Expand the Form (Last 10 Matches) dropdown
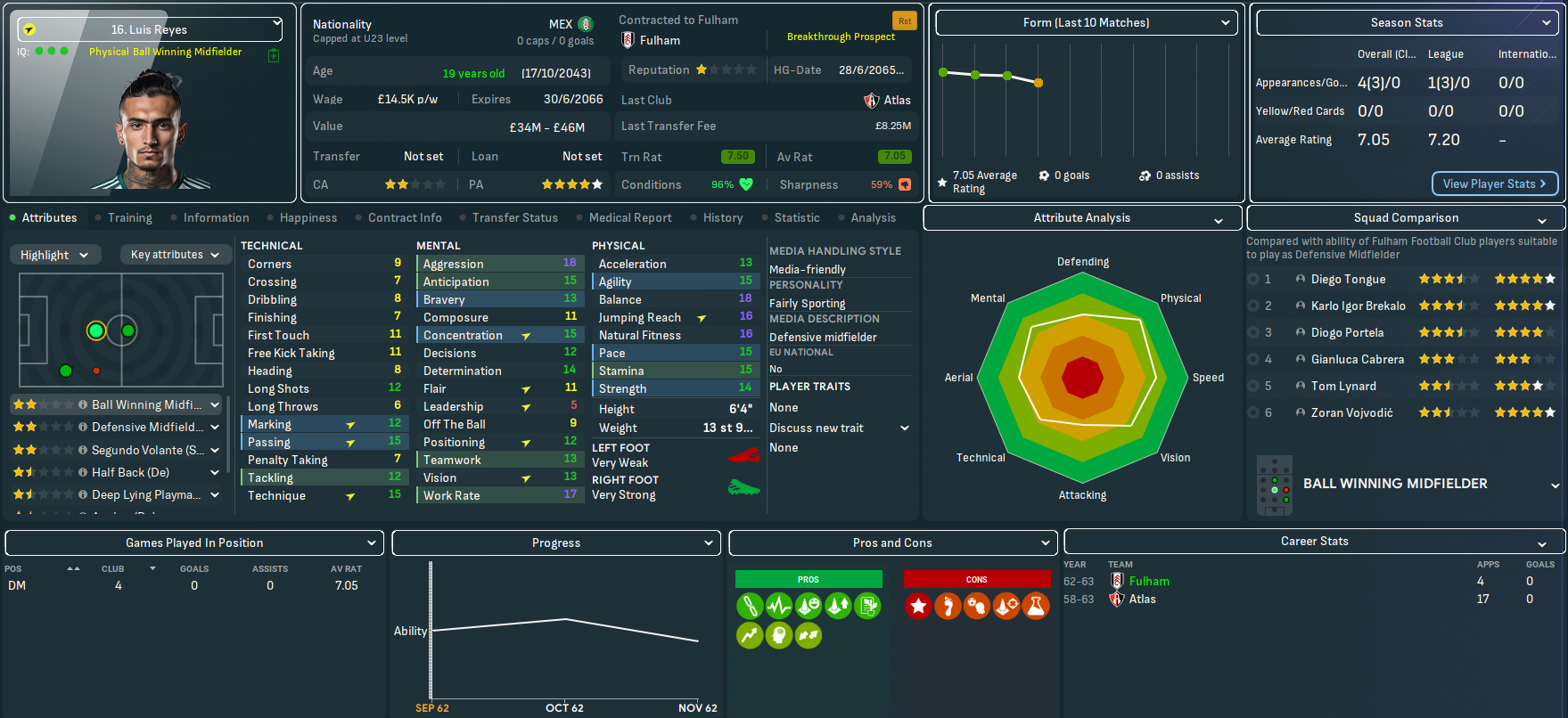 tap(1086, 23)
